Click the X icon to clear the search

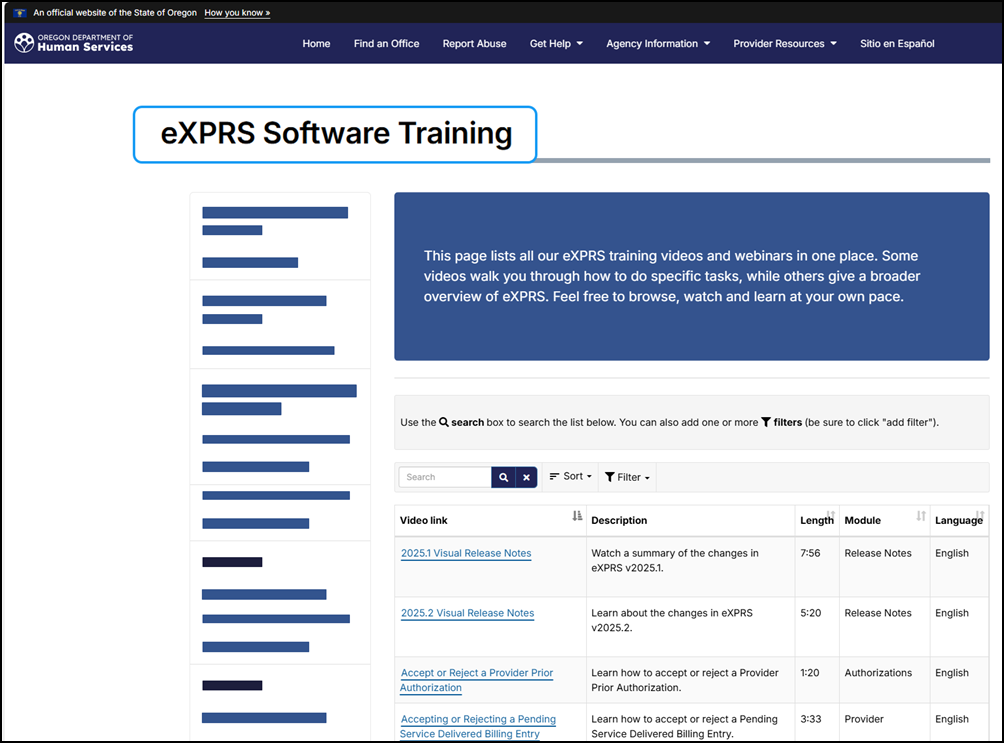click(527, 477)
